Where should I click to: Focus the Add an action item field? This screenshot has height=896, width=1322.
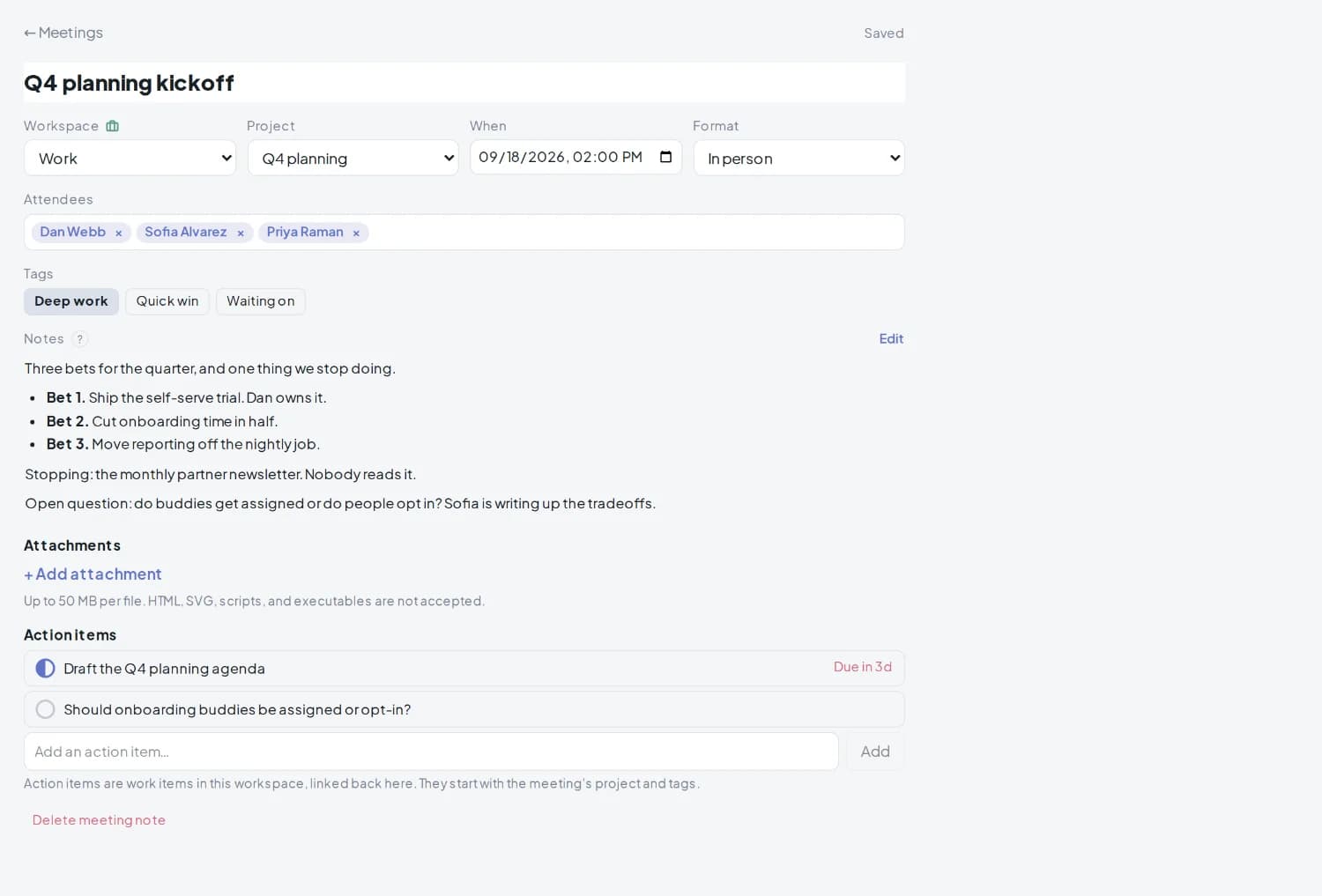click(x=431, y=752)
